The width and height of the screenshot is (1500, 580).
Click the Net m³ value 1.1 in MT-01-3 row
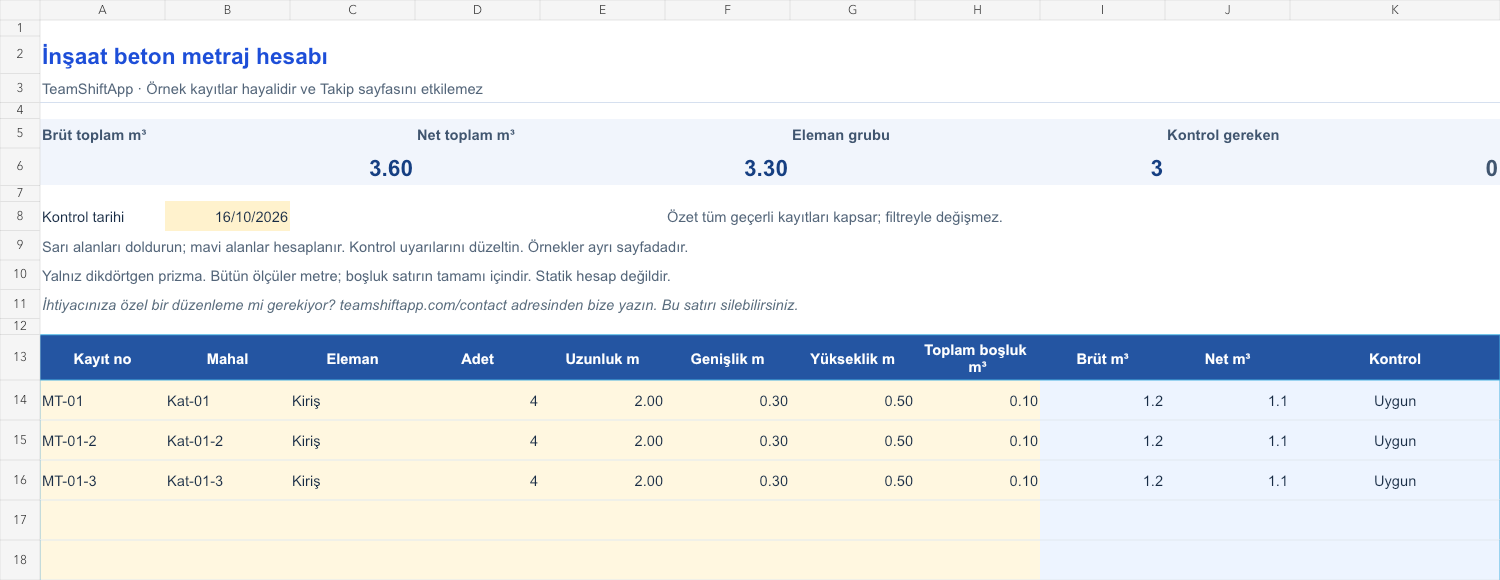[1227, 481]
